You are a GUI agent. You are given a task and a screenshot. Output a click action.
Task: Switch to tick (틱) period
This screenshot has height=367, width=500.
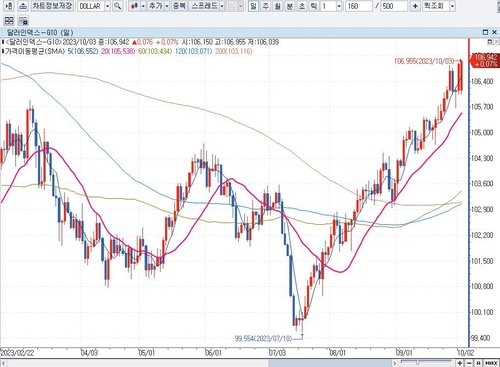313,6
